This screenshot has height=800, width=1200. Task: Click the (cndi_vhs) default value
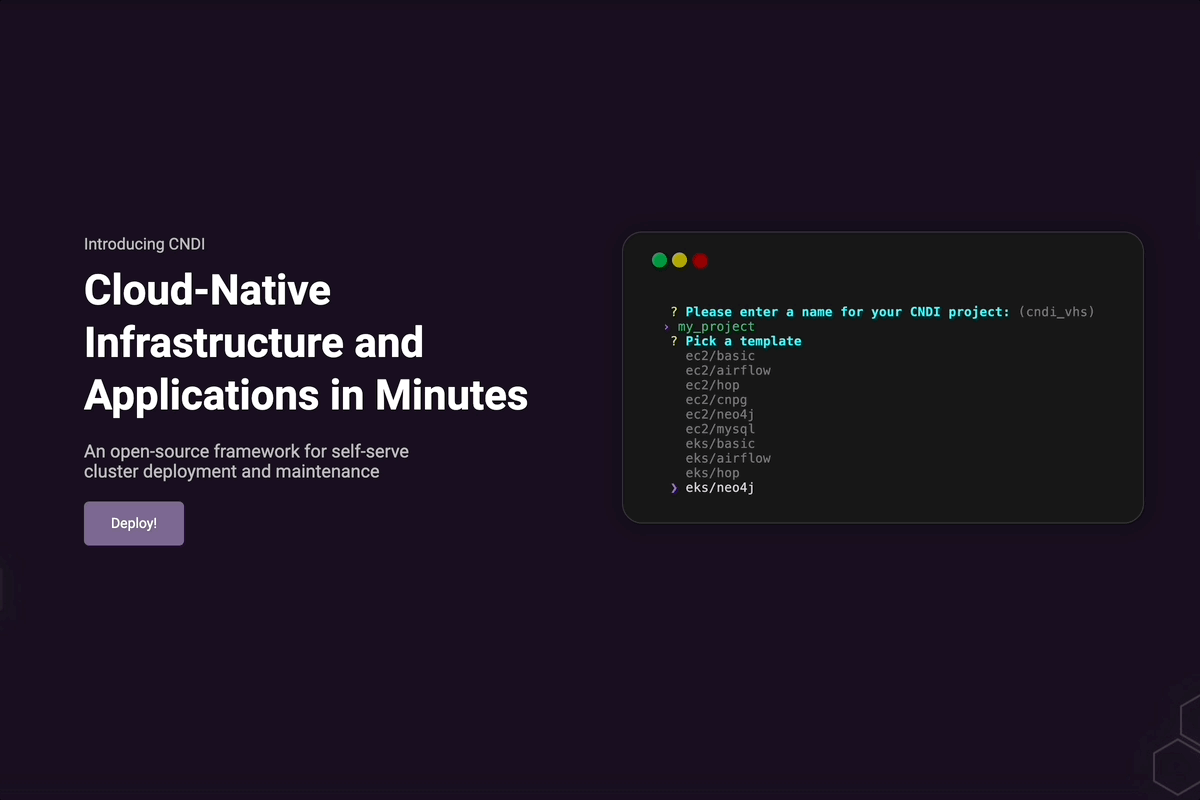pyautogui.click(x=1057, y=312)
